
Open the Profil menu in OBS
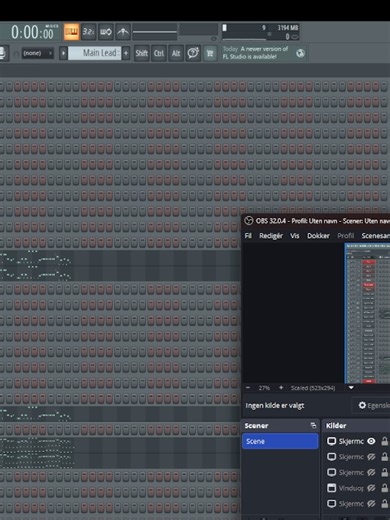coord(345,236)
